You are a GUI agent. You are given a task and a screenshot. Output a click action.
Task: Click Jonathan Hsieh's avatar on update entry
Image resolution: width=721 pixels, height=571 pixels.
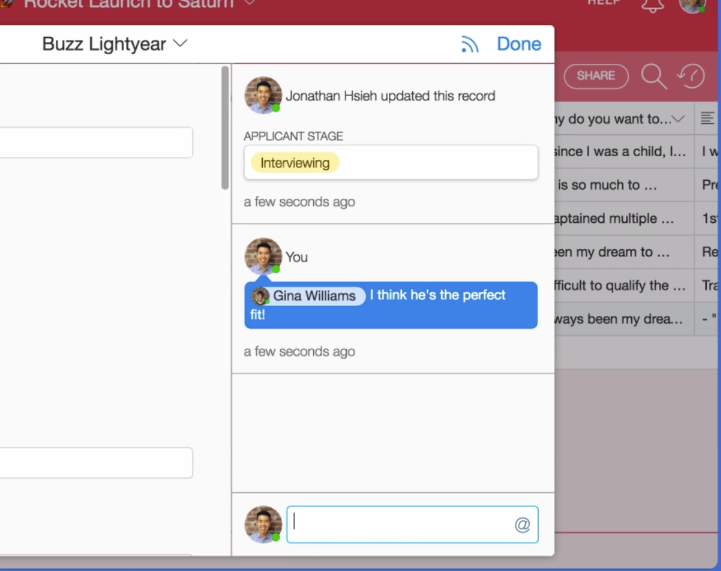click(263, 95)
